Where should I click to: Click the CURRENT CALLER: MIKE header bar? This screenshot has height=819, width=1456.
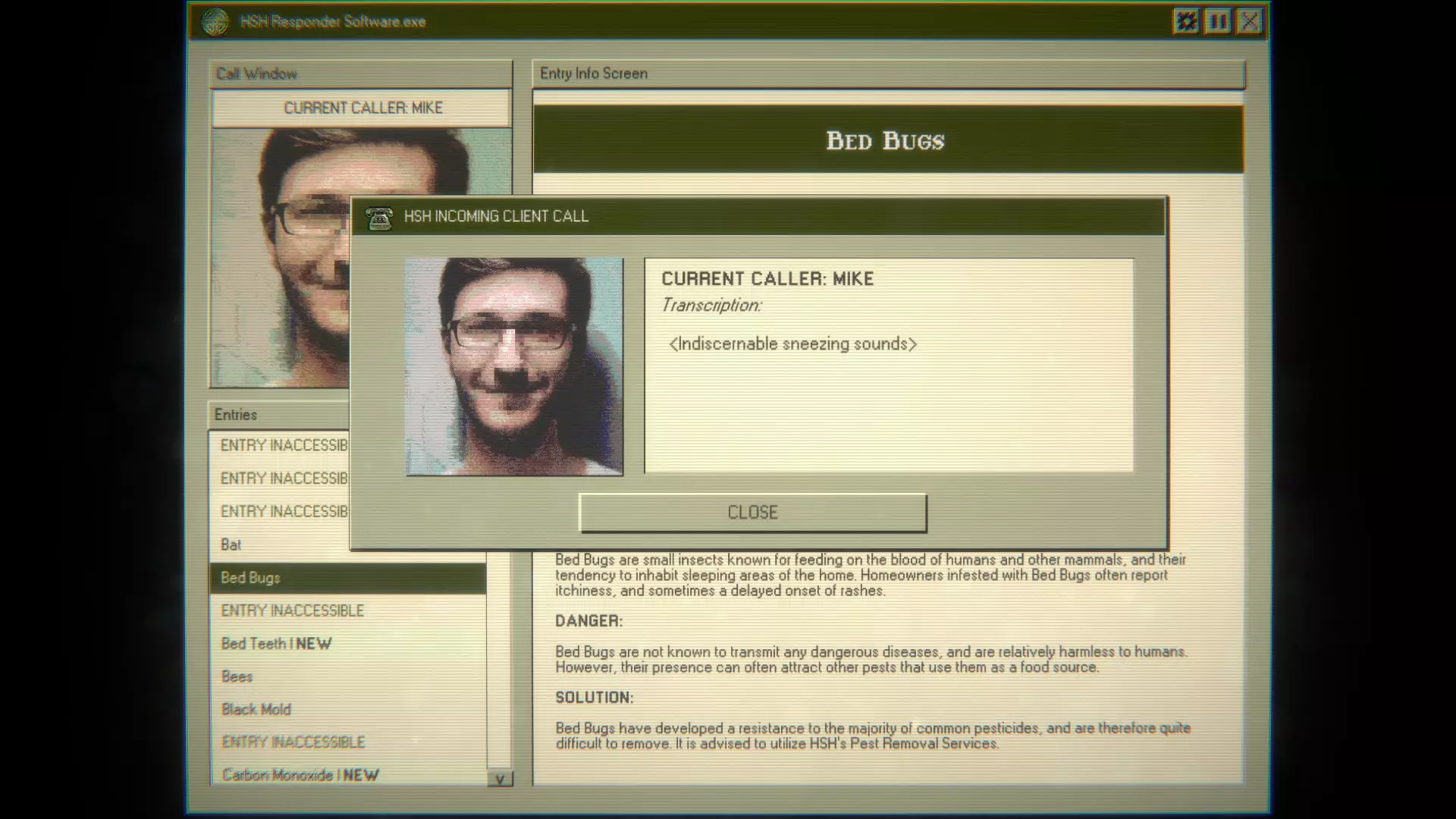coord(362,108)
